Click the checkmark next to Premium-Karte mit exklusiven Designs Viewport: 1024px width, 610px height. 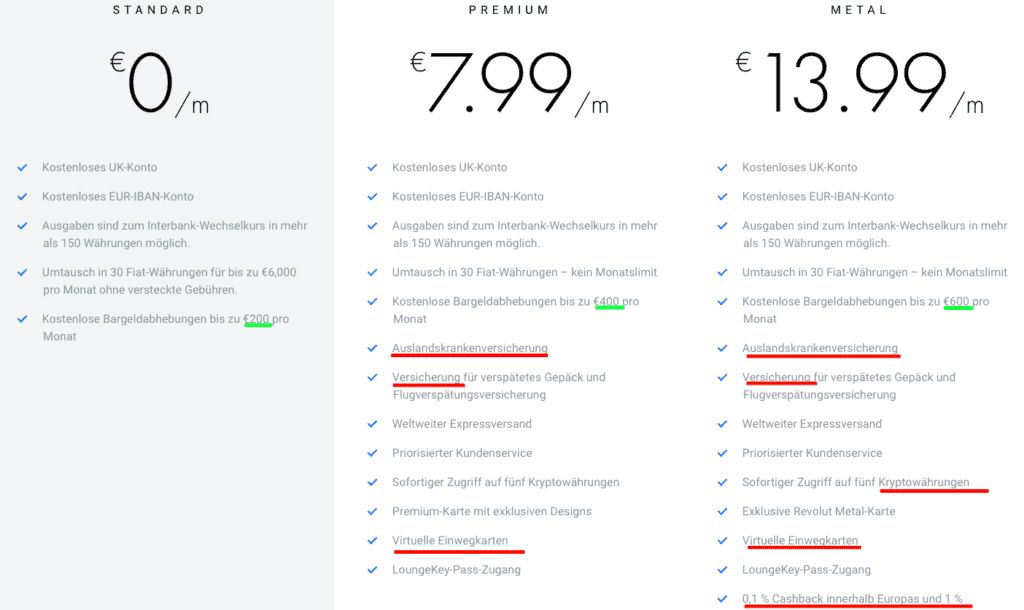(x=372, y=512)
